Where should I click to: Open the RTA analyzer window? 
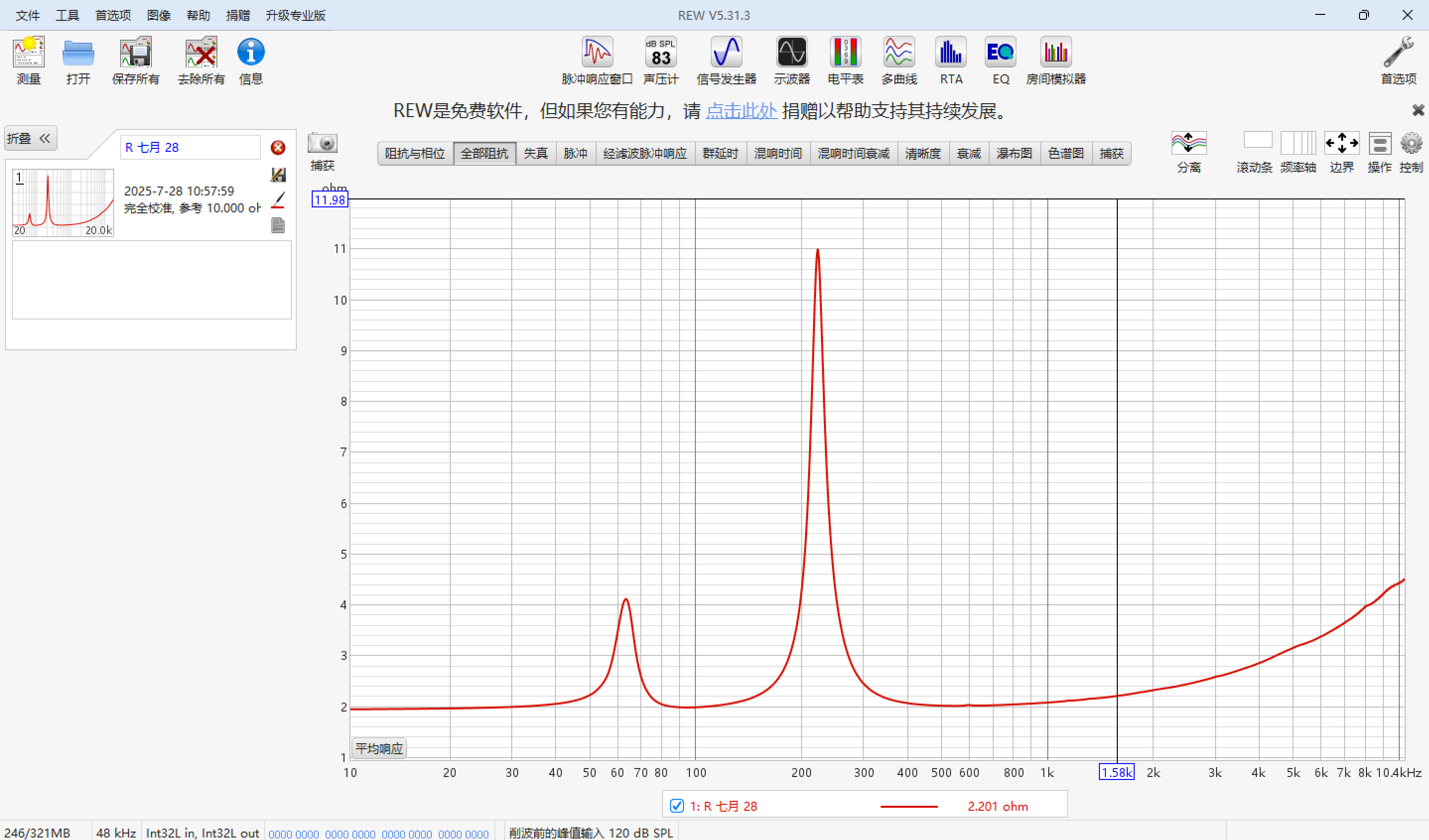click(x=951, y=52)
